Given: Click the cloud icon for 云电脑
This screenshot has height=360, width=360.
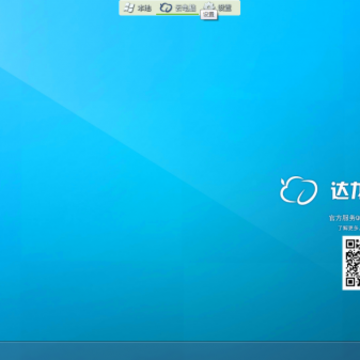Looking at the screenshot, I should 166,8.
